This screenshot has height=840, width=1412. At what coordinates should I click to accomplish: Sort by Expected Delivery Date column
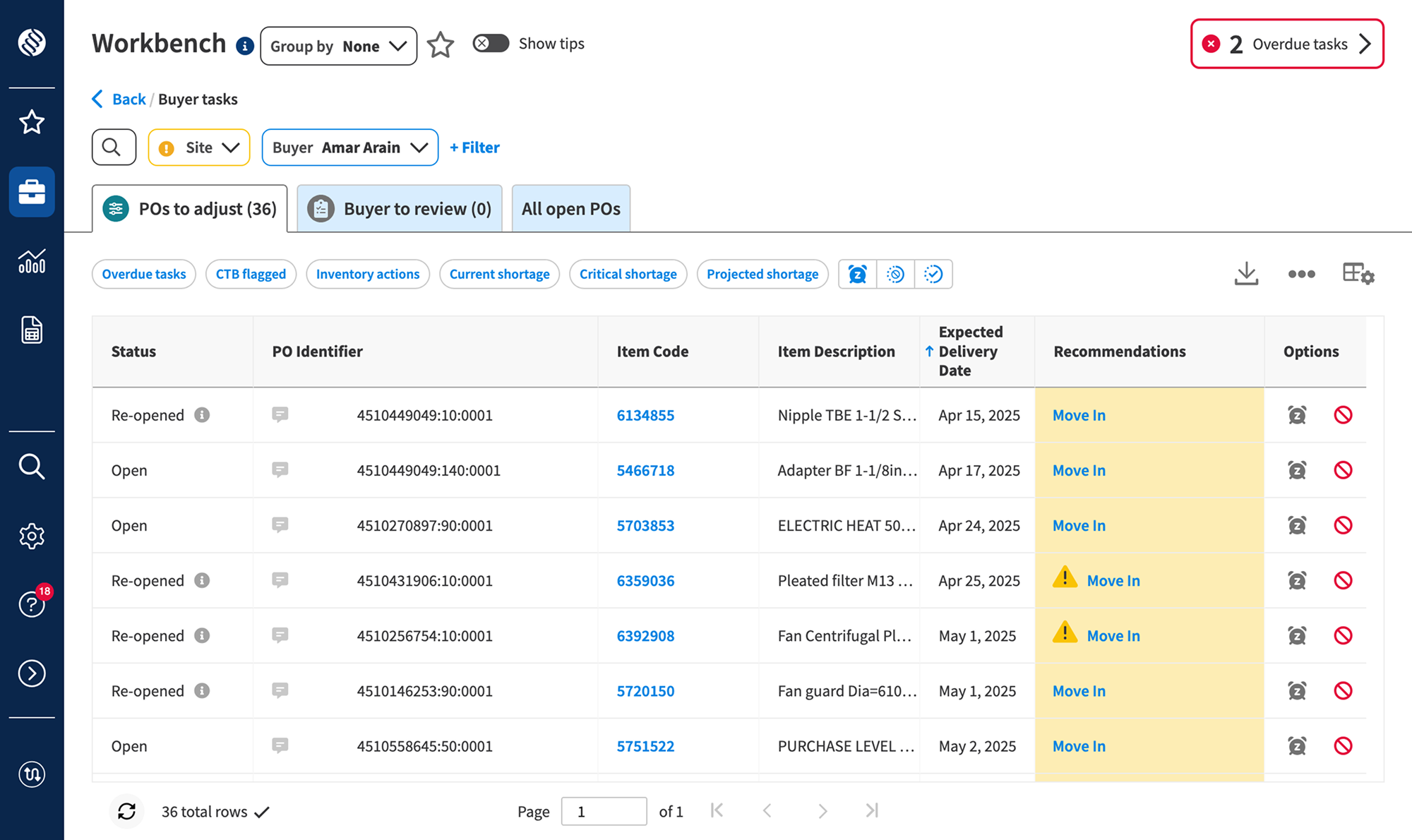tap(978, 351)
